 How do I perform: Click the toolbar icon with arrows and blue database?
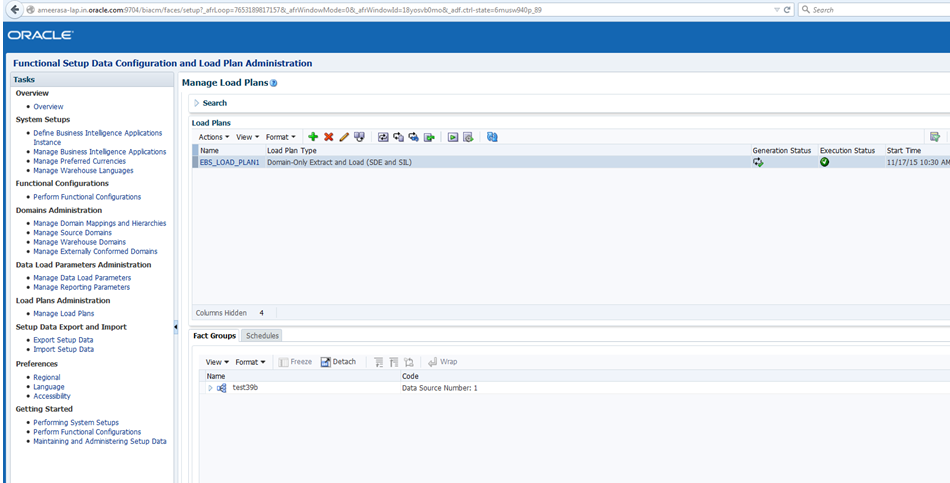414,137
